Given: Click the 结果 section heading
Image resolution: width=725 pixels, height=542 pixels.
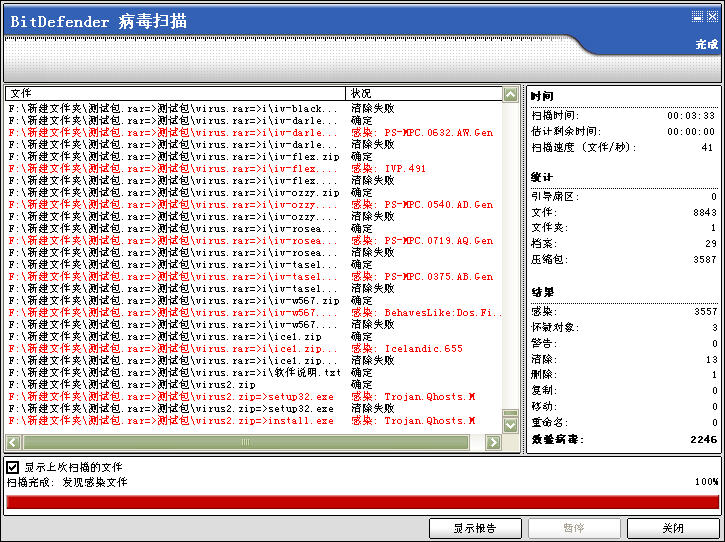Looking at the screenshot, I should (x=542, y=293).
